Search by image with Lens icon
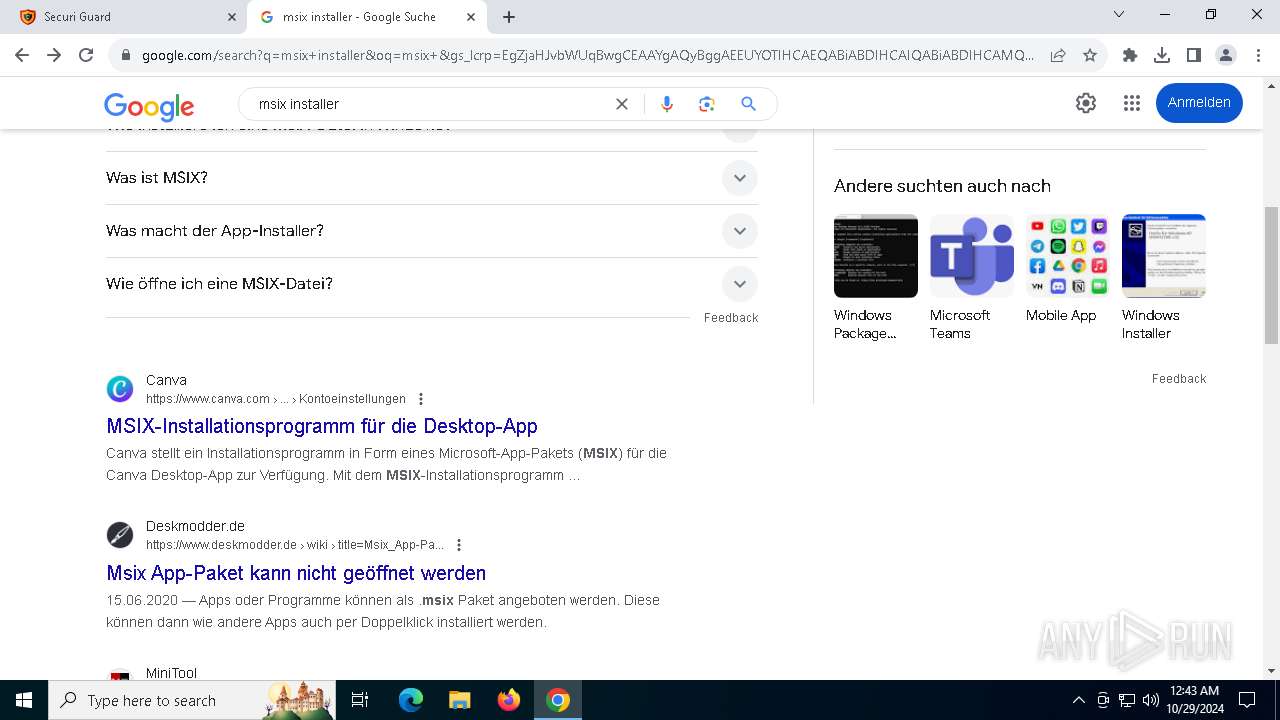 click(x=707, y=104)
